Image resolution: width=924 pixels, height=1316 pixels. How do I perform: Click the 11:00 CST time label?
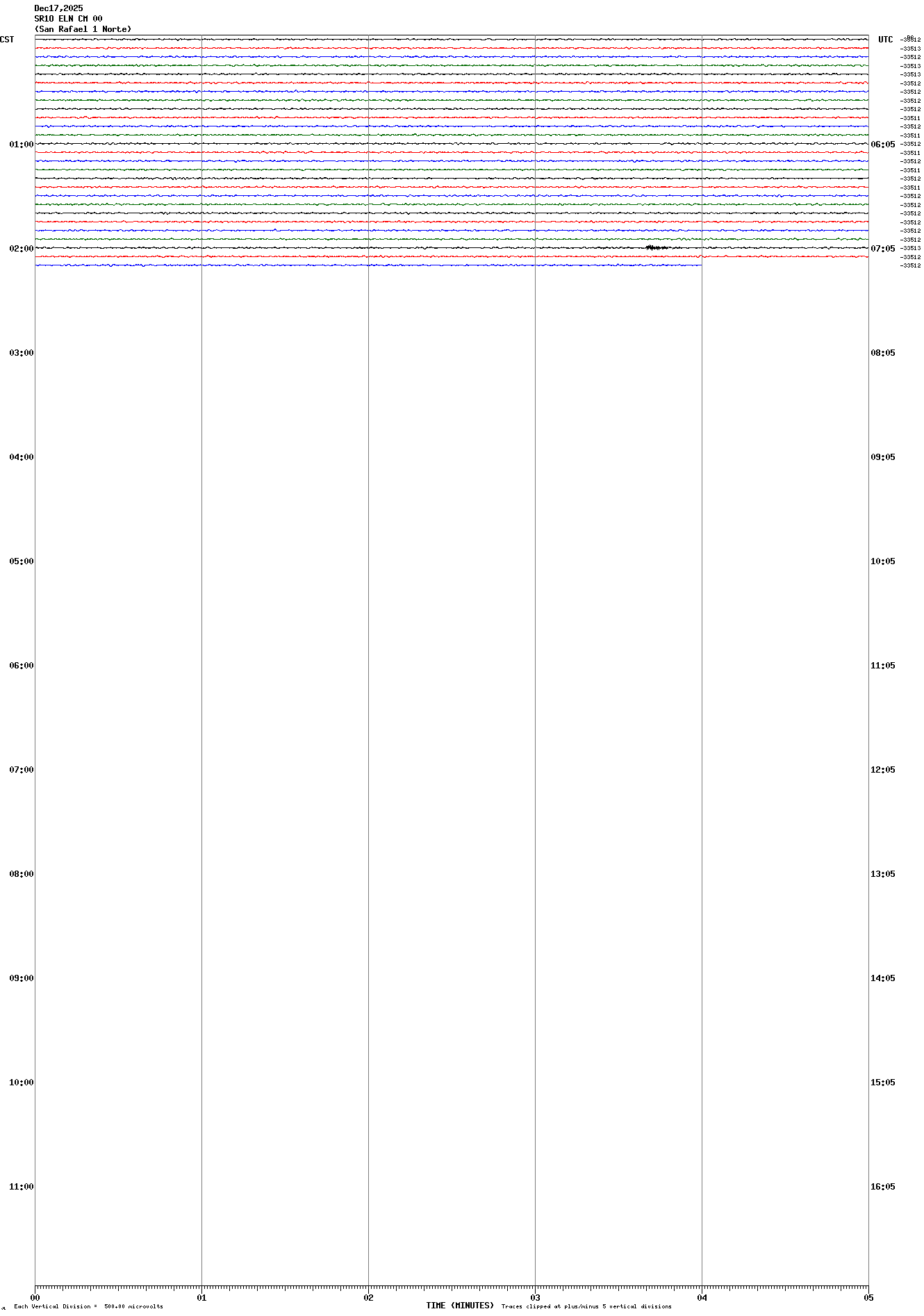point(21,1187)
